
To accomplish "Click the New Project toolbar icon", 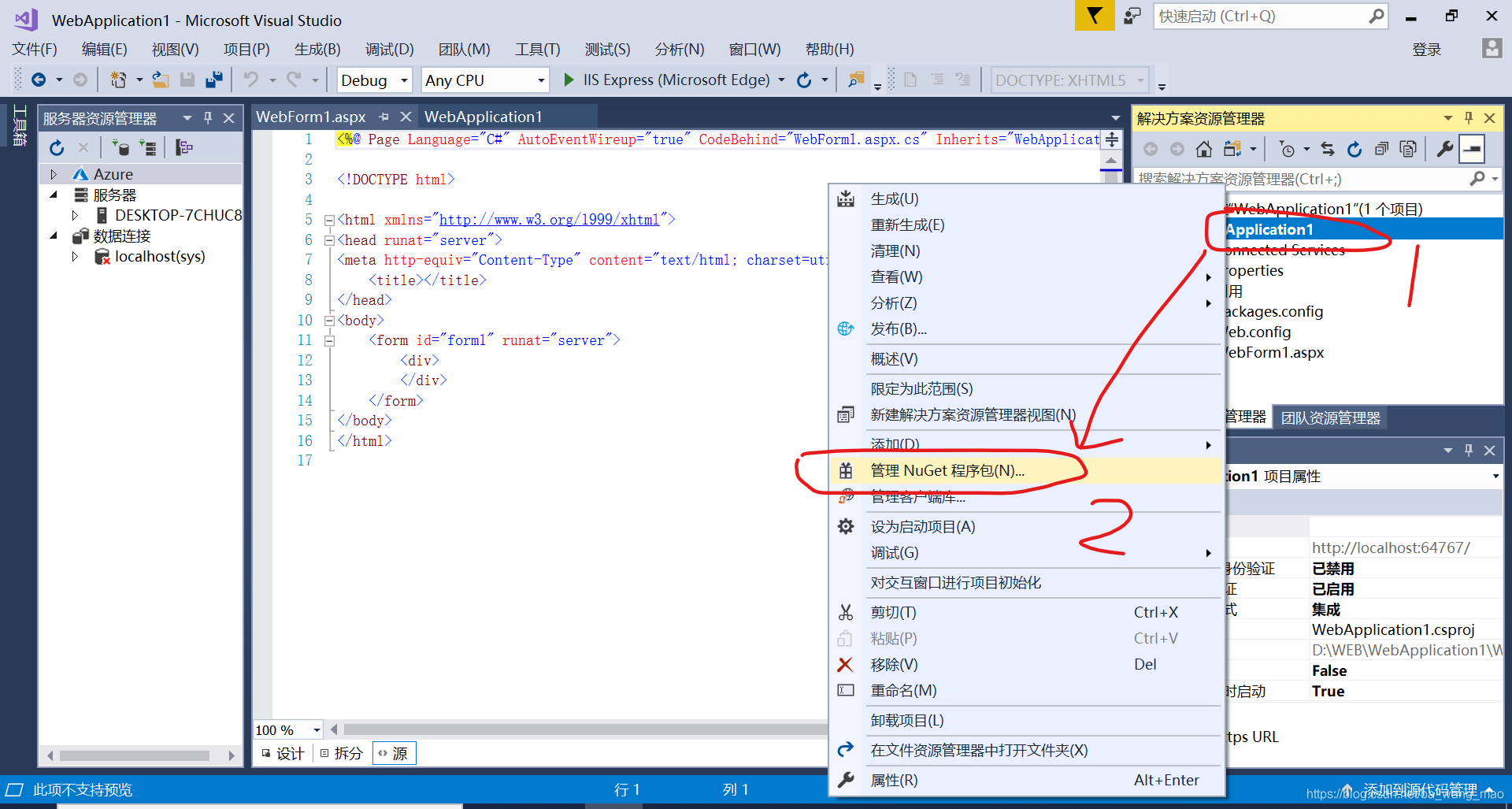I will point(118,80).
